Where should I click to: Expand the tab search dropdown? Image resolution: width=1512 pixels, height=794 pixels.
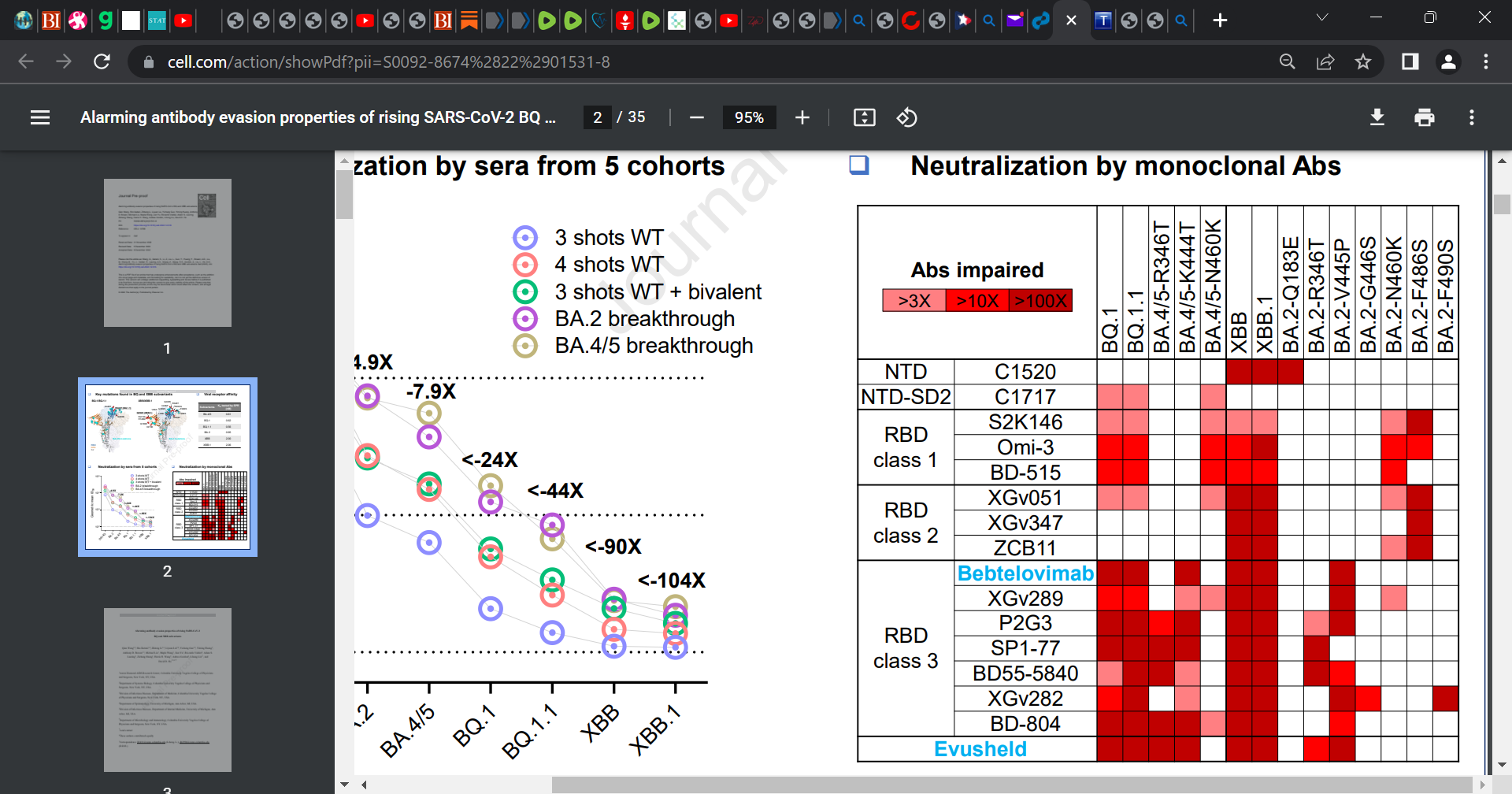(1322, 17)
